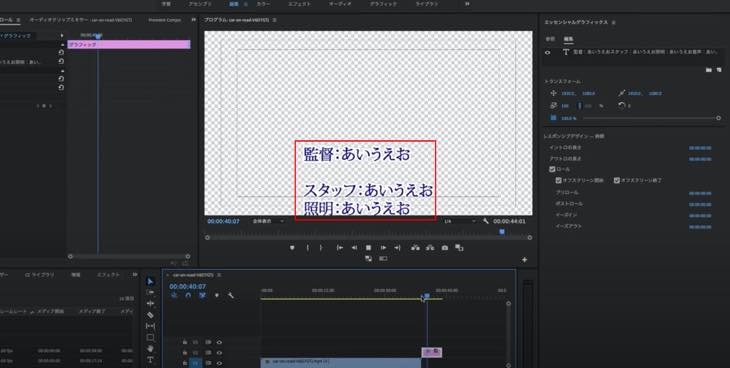The width and height of the screenshot is (730, 368).
Task: Expand the workspace overflow chevron
Action: pyautogui.click(x=467, y=4)
